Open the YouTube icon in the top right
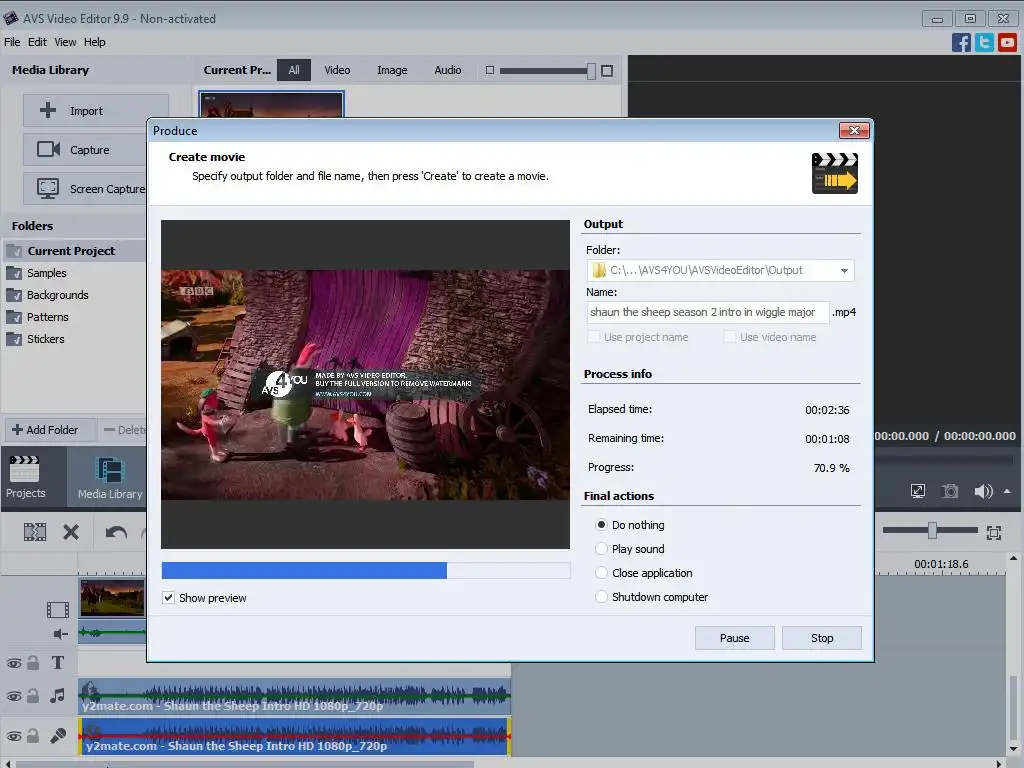The image size is (1024, 768). (1007, 42)
